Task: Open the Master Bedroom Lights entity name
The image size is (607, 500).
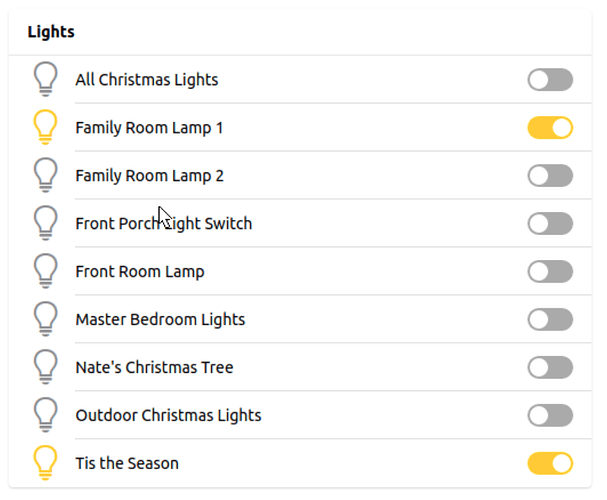Action: [x=160, y=320]
